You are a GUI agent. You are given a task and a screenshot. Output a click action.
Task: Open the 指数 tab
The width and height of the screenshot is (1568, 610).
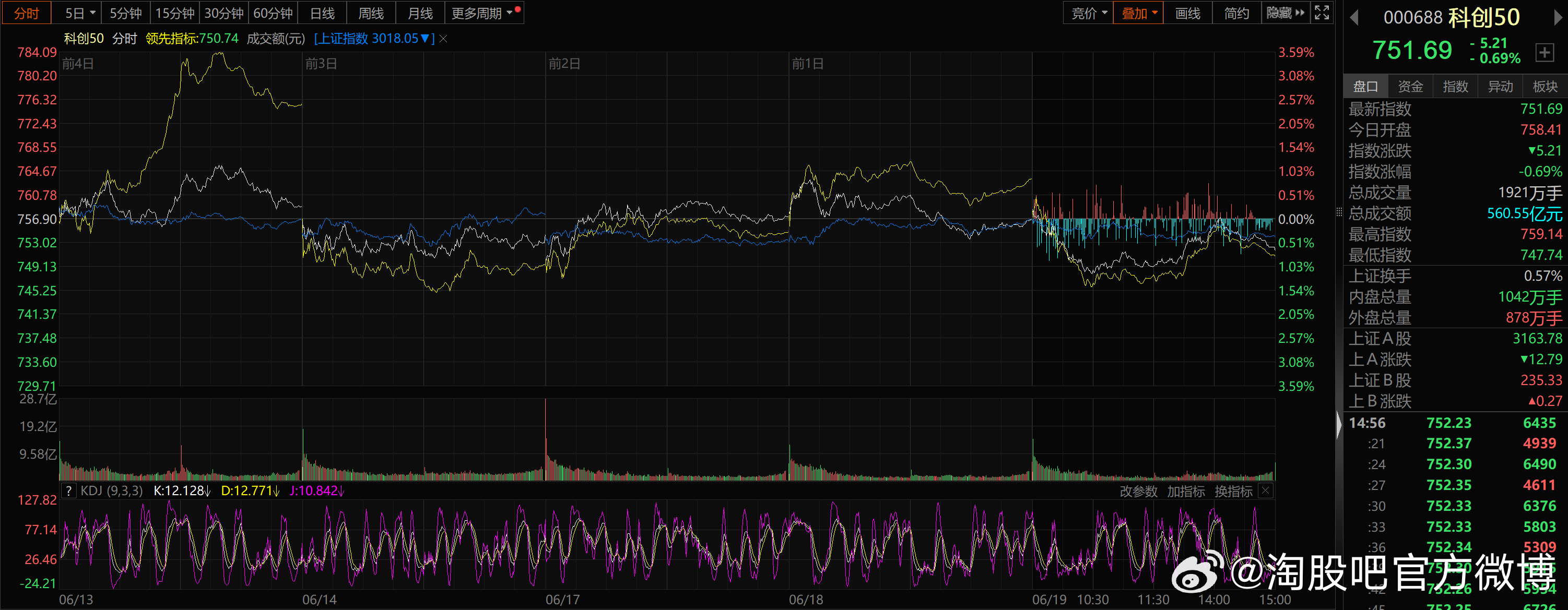(1455, 87)
